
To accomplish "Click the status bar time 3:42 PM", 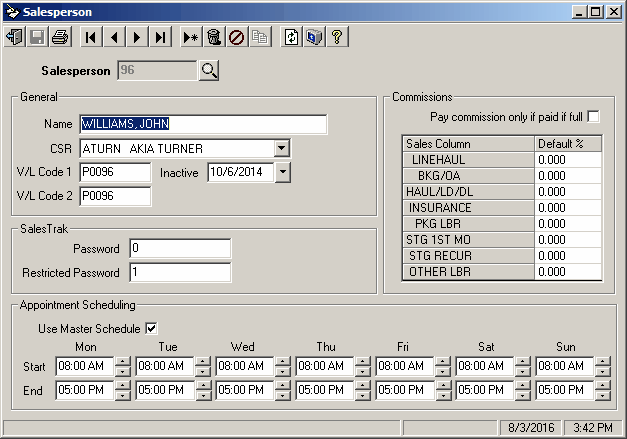I will (x=593, y=428).
